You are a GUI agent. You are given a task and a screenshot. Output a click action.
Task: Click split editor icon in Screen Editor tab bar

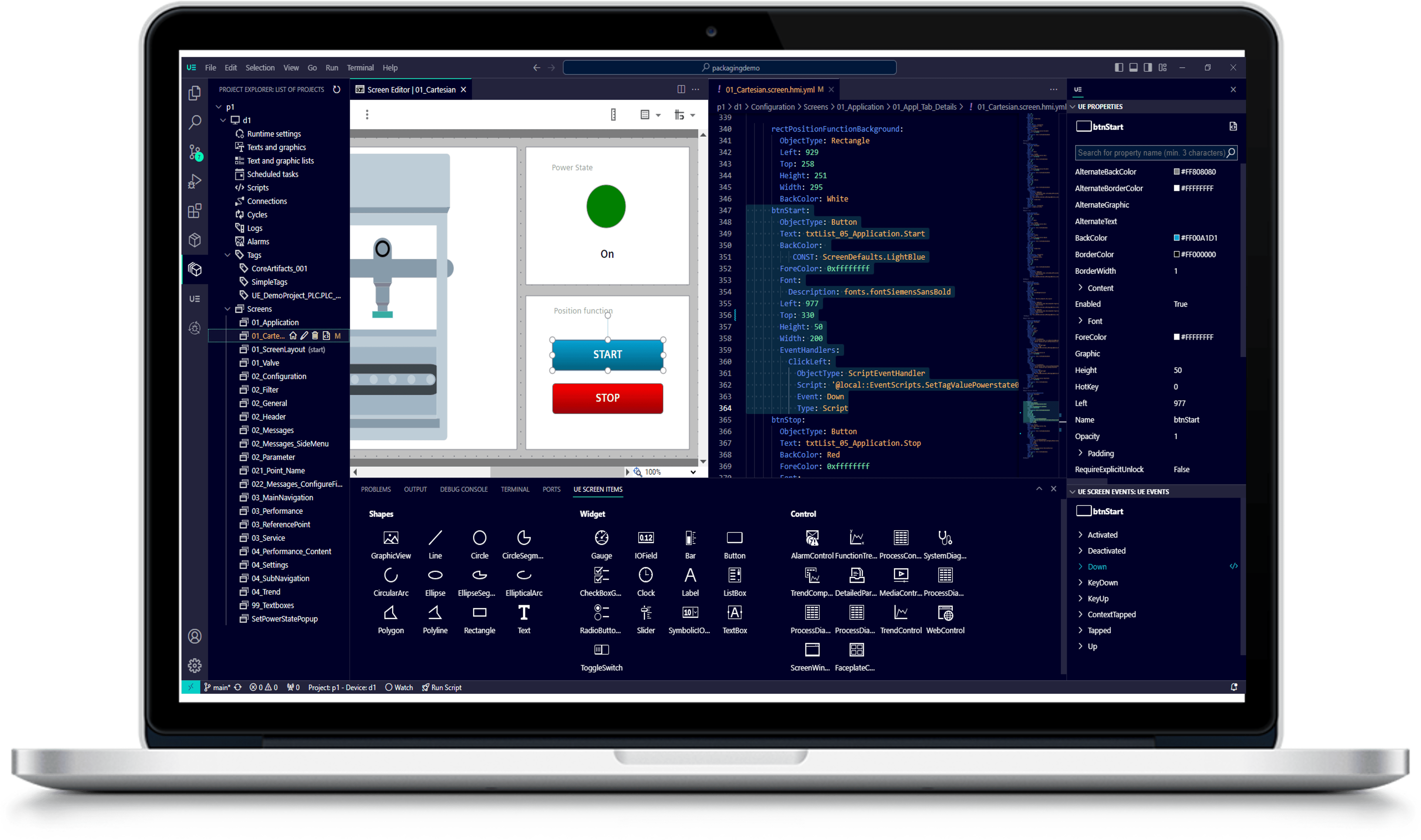(682, 90)
